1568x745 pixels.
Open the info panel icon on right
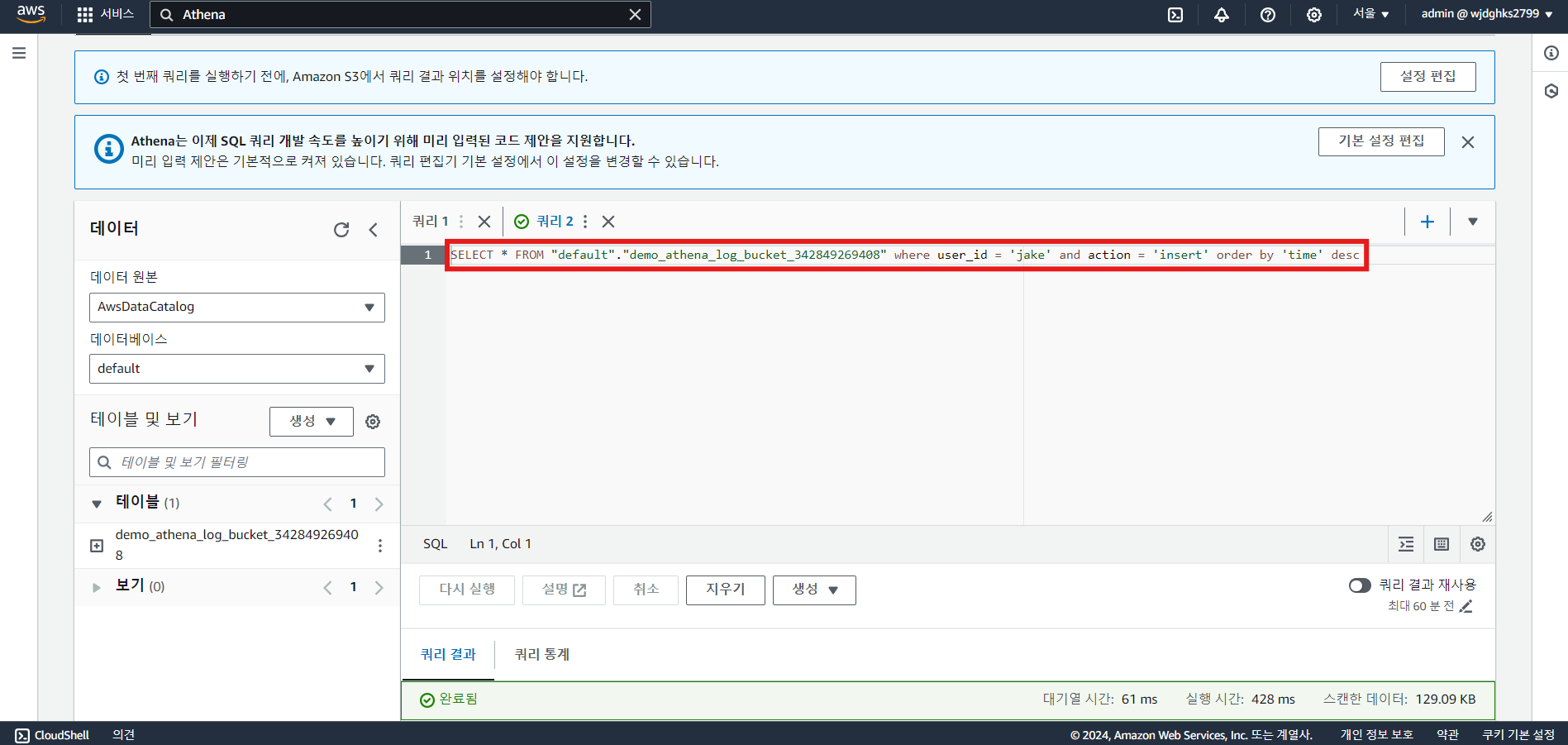[1551, 53]
